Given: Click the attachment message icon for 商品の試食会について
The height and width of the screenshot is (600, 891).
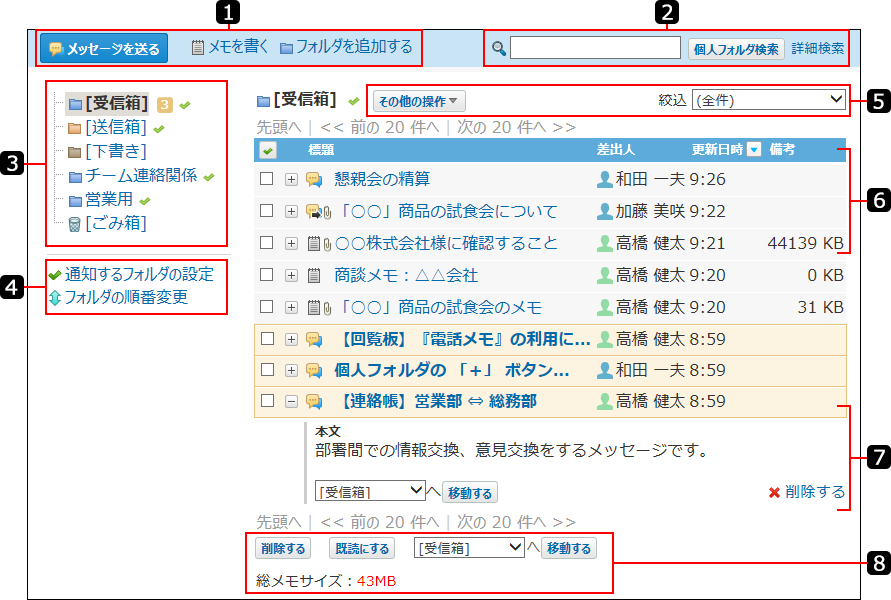Looking at the screenshot, I should (x=314, y=211).
